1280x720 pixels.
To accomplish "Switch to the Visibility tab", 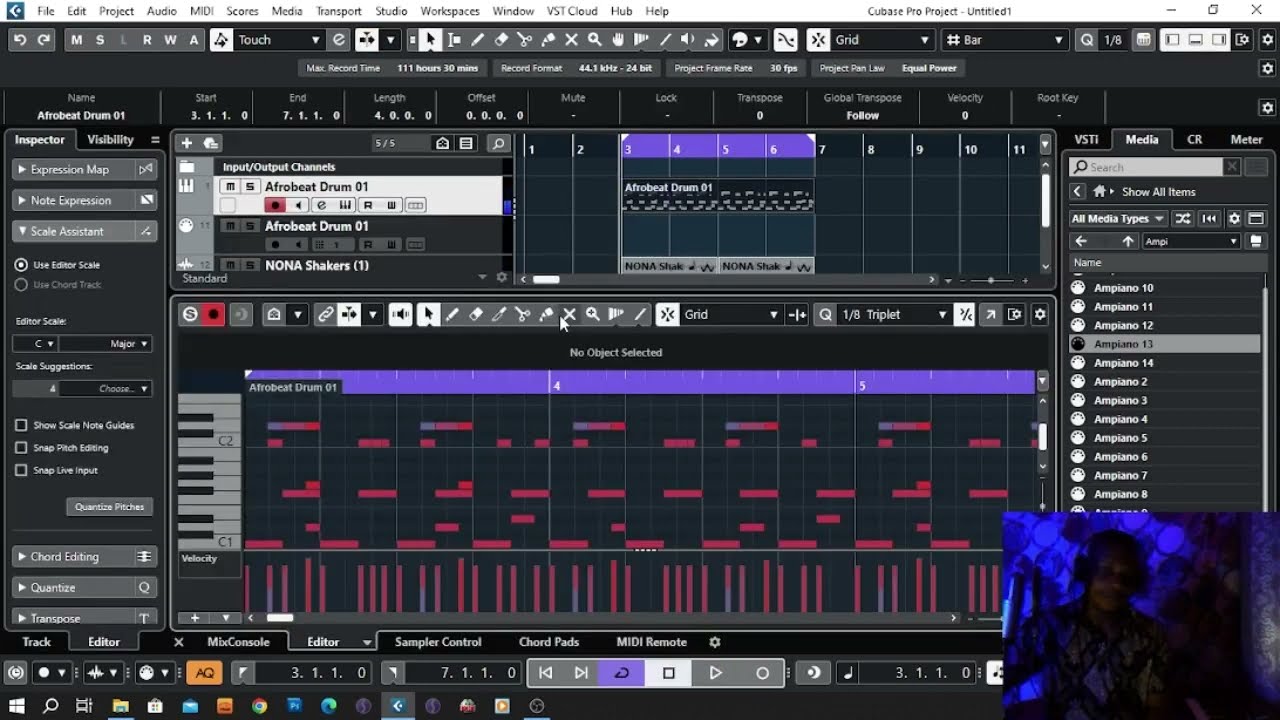I will click(110, 140).
